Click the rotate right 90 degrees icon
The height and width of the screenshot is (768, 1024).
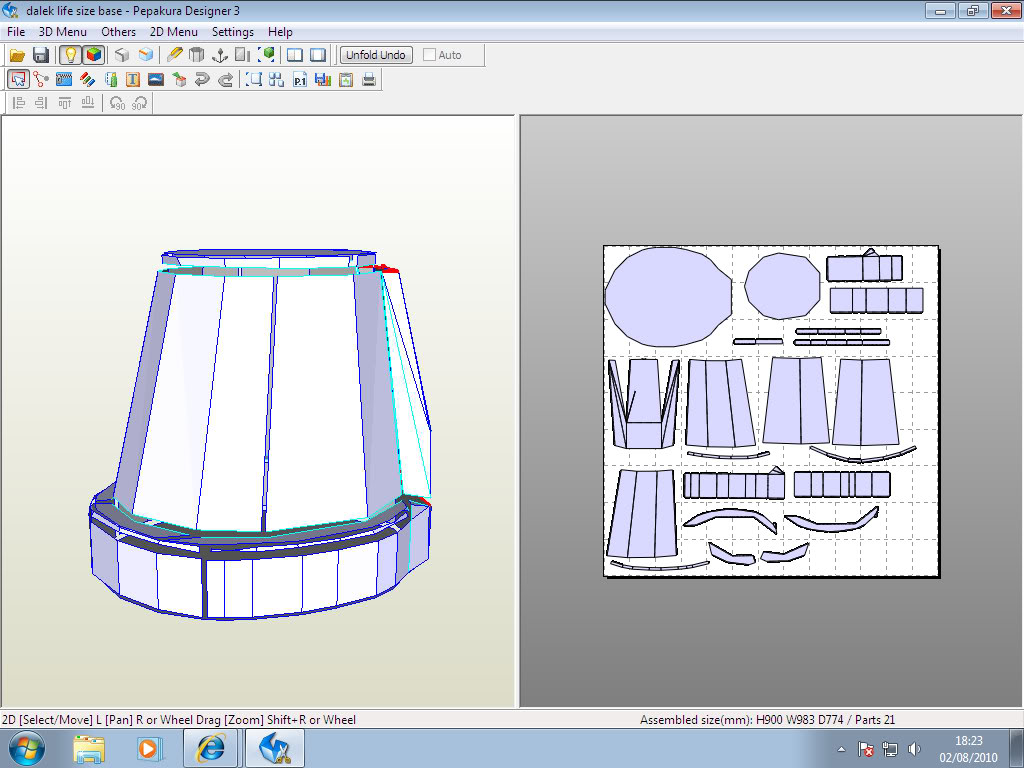click(140, 103)
